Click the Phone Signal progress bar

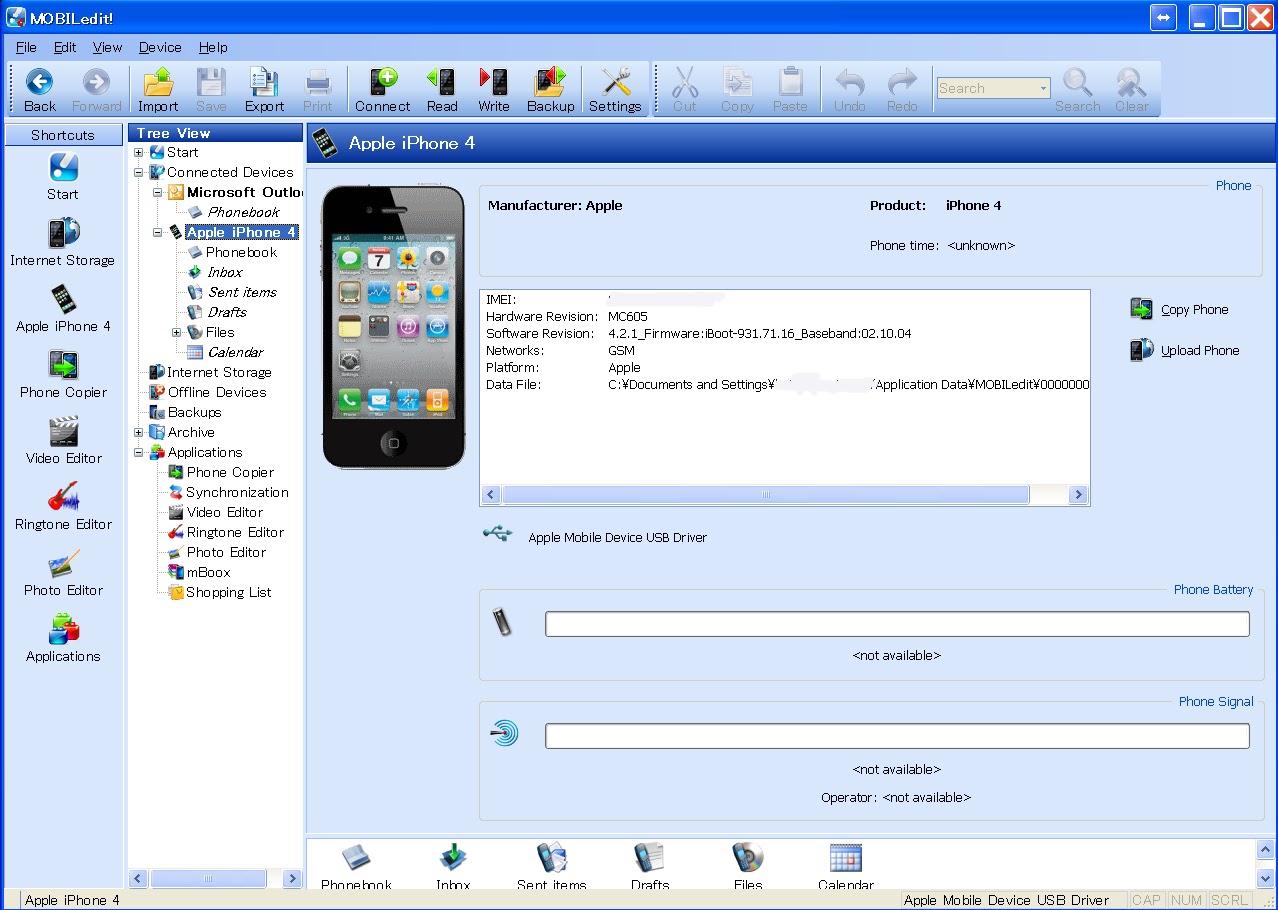[897, 736]
